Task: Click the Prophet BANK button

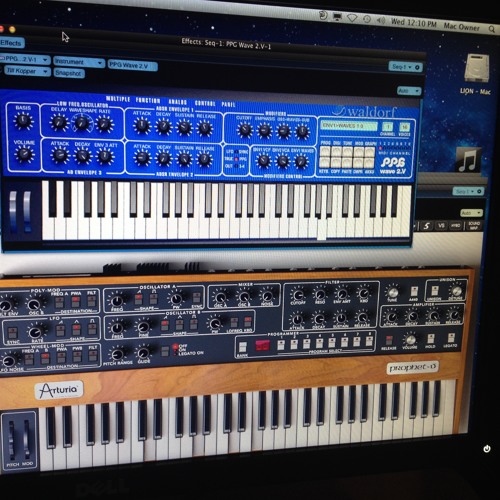Action: [242, 347]
